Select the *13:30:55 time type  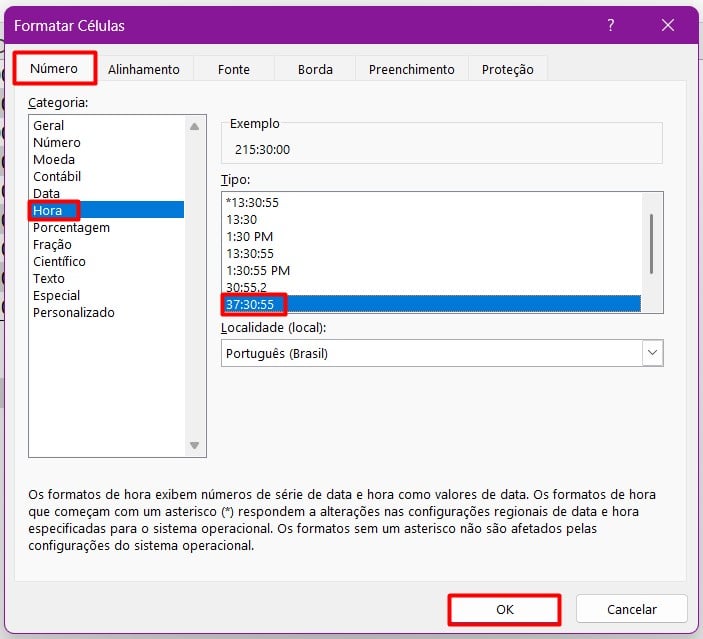252,202
